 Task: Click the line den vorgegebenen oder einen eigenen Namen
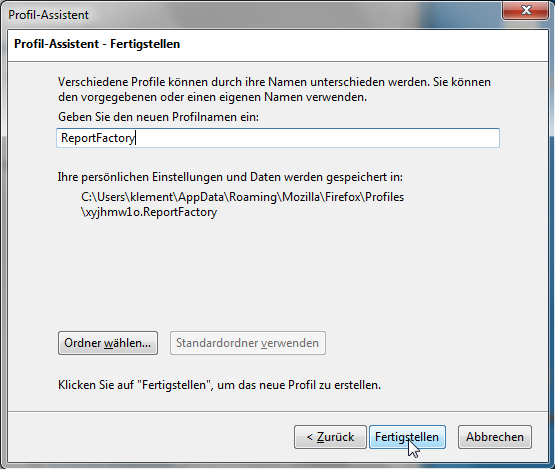(212, 97)
